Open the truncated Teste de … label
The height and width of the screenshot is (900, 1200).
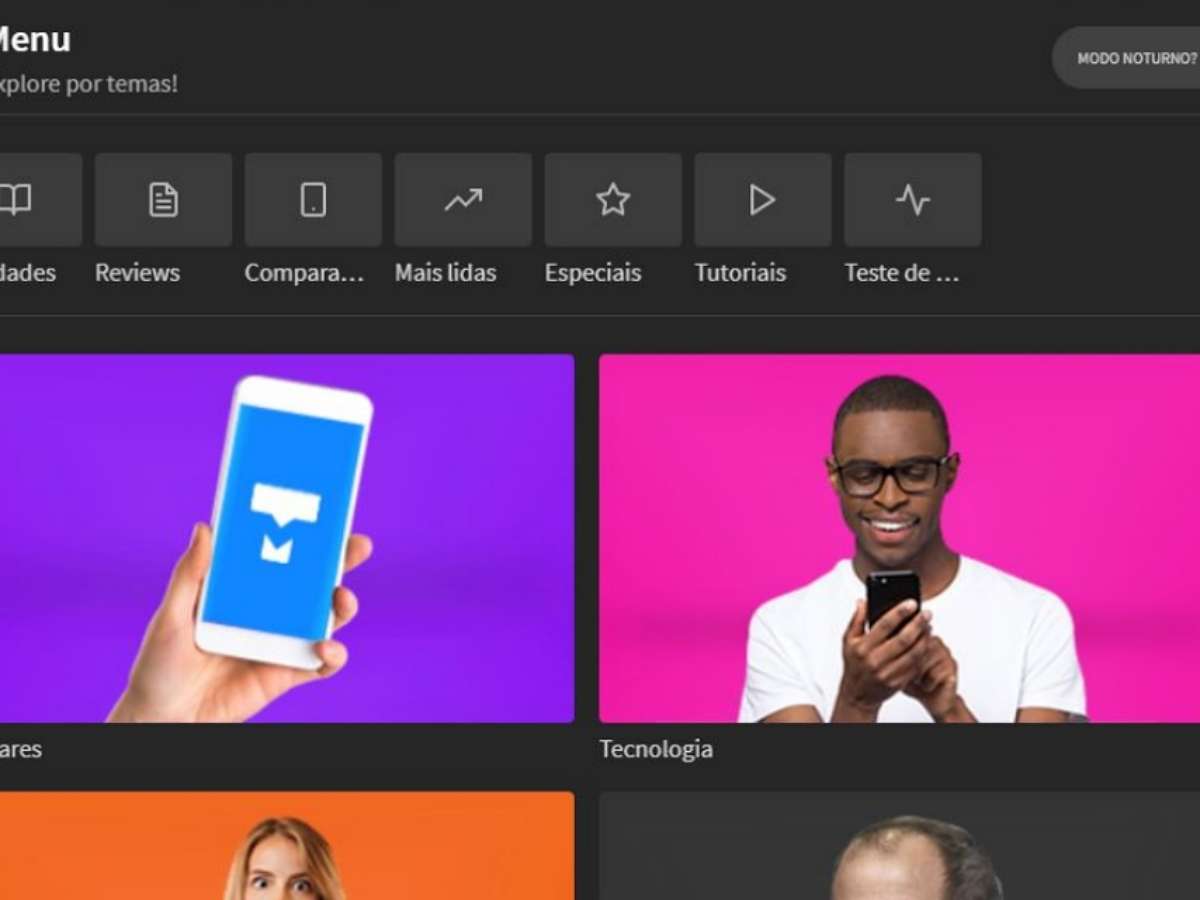pyautogui.click(x=901, y=273)
